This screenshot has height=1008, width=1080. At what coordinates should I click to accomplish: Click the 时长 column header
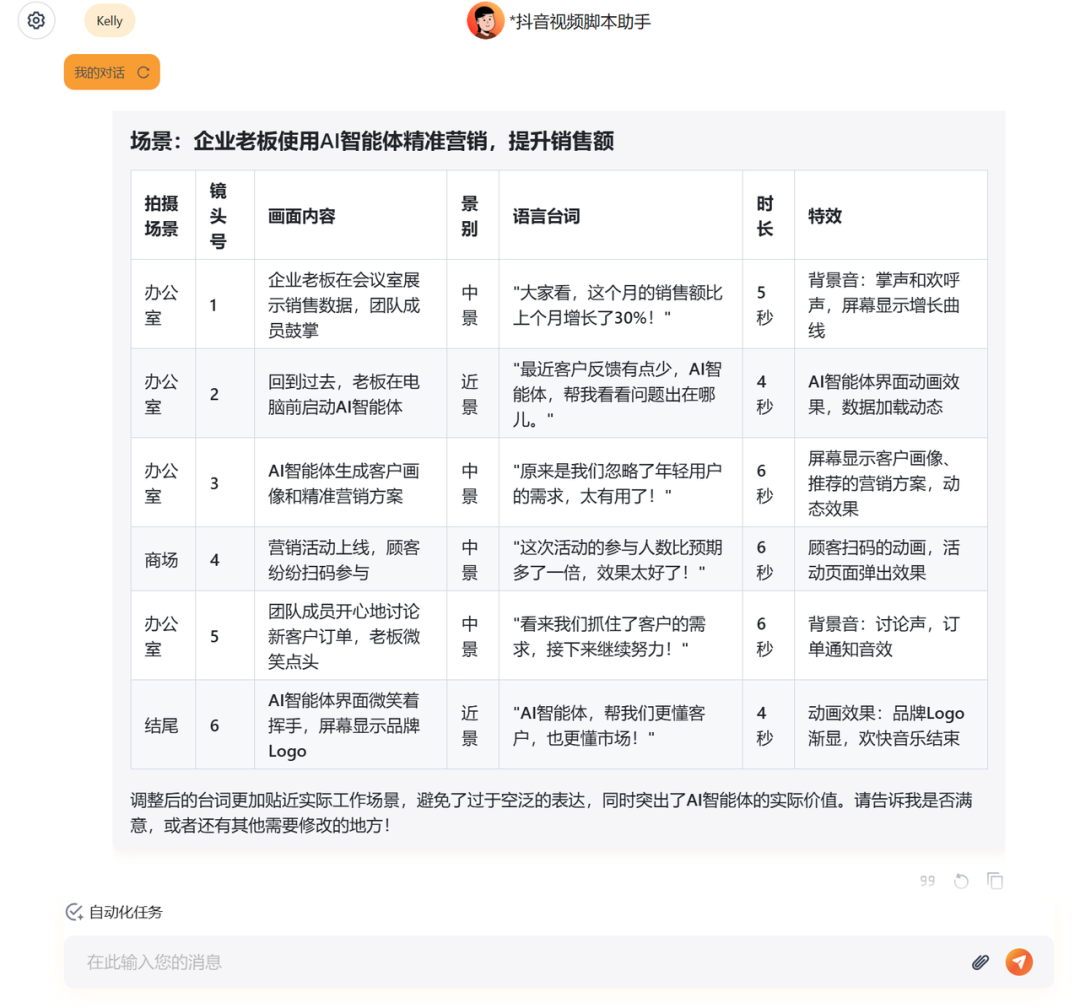pyautogui.click(x=767, y=216)
